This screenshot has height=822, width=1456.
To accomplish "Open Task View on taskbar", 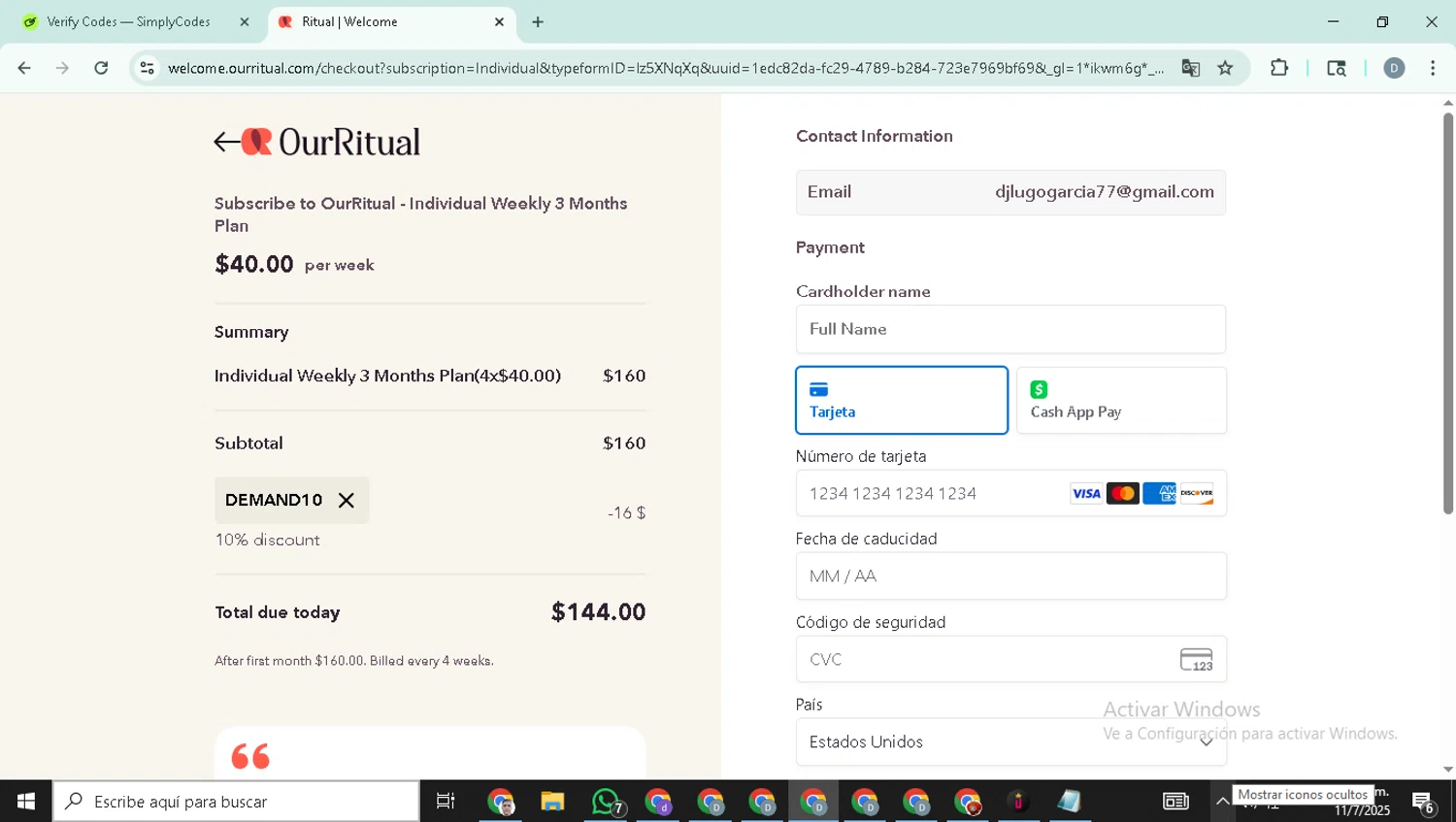I will point(446,802).
